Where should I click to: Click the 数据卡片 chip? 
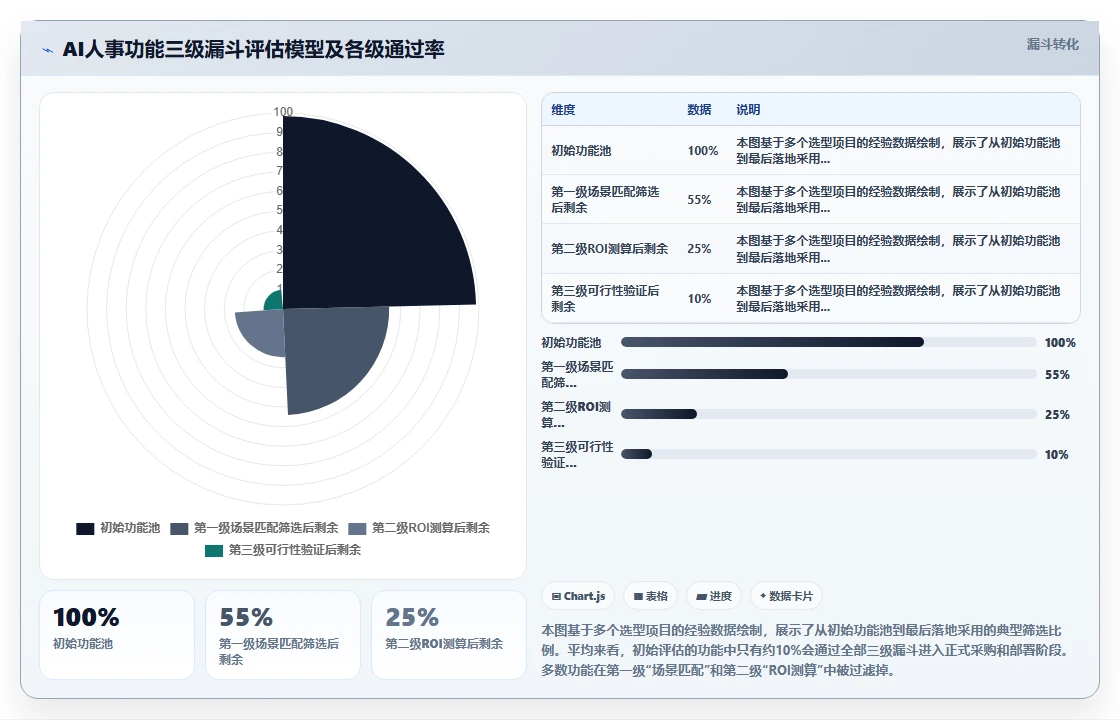786,596
